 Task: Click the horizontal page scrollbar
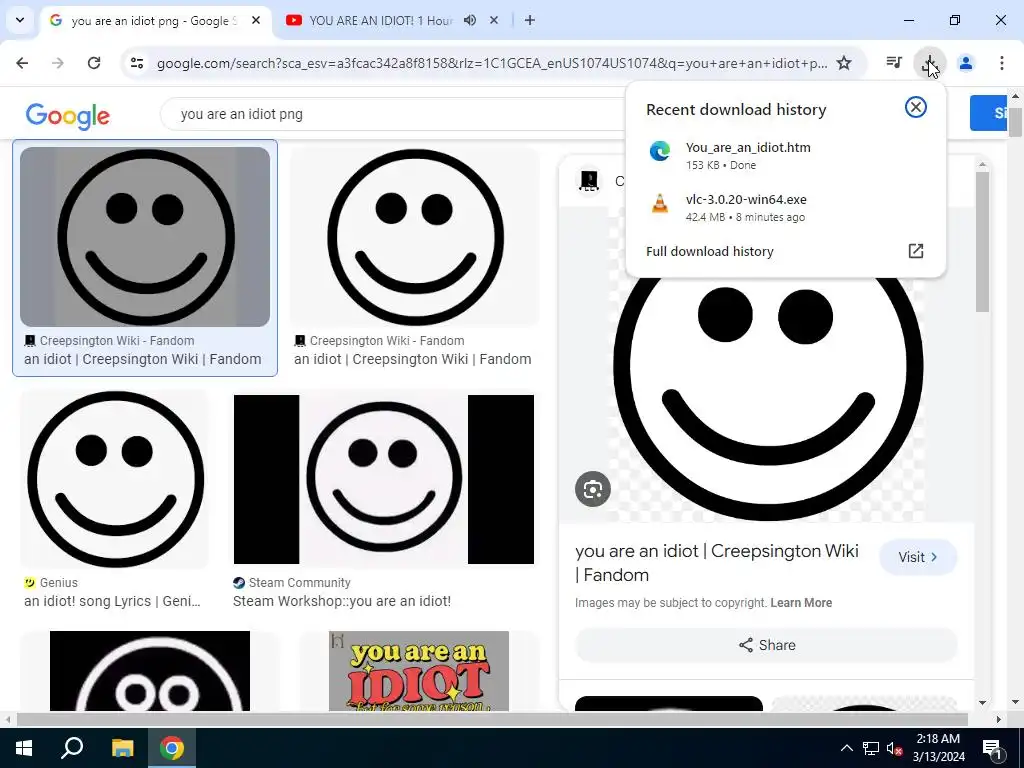click(491, 719)
